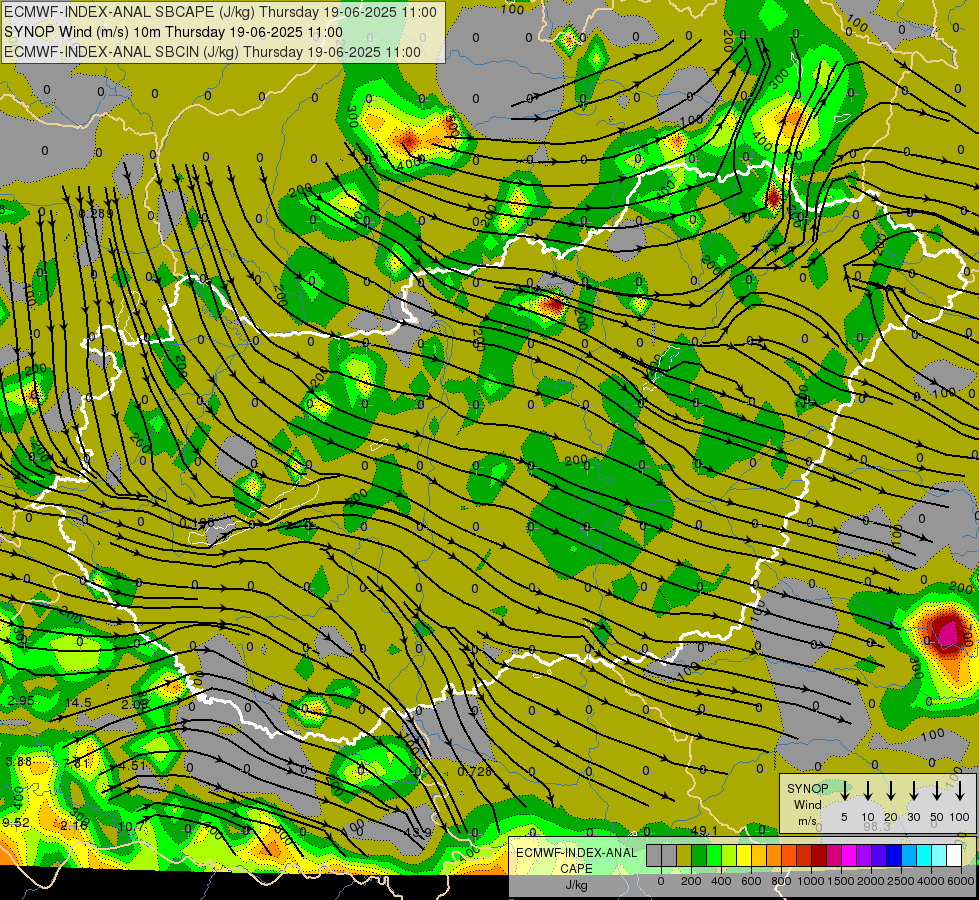Pick the dark green CAPE legend swatch
979x900 pixels.
pyautogui.click(x=699, y=856)
